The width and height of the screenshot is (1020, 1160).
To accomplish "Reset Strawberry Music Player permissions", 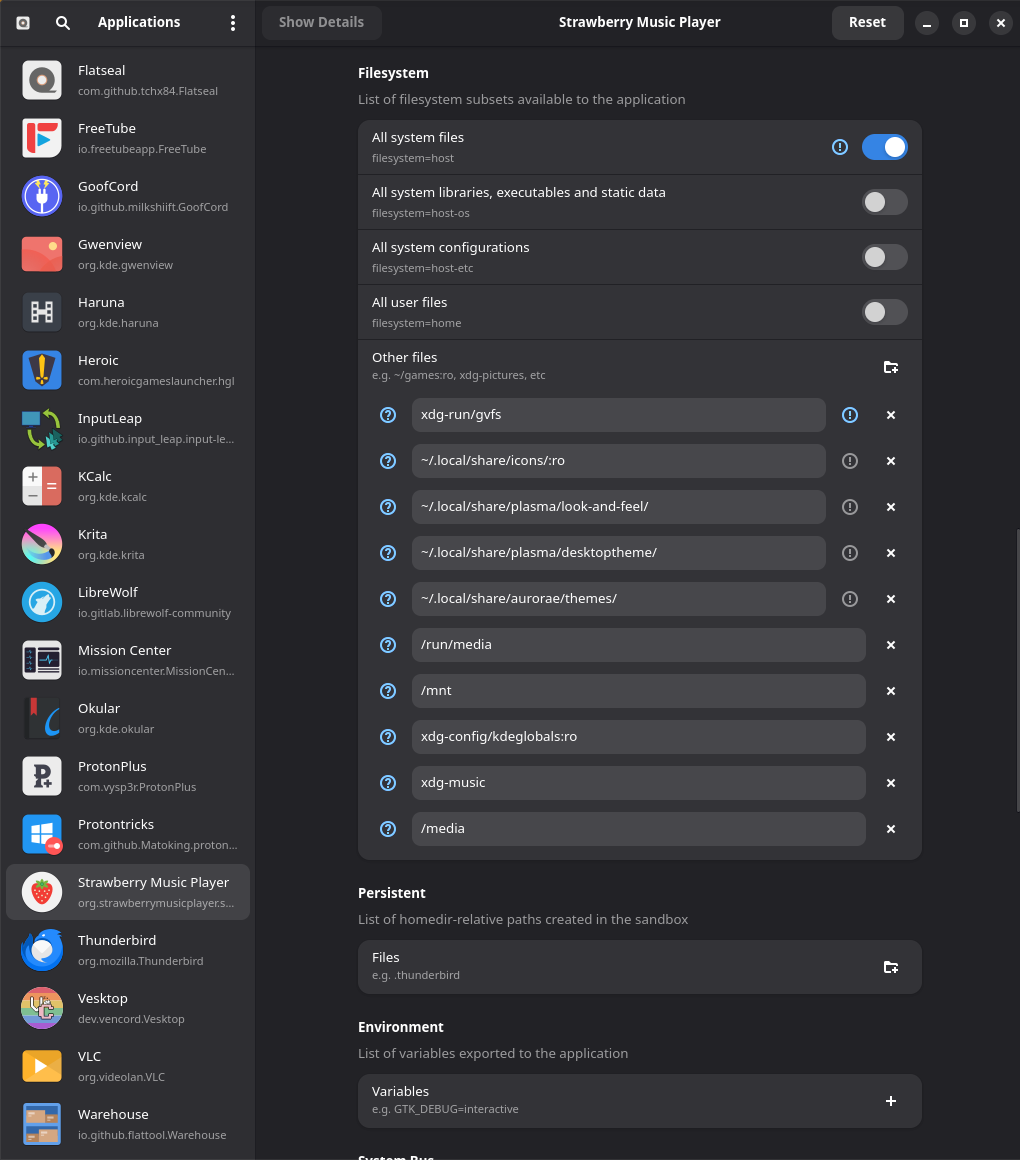I will coord(866,21).
